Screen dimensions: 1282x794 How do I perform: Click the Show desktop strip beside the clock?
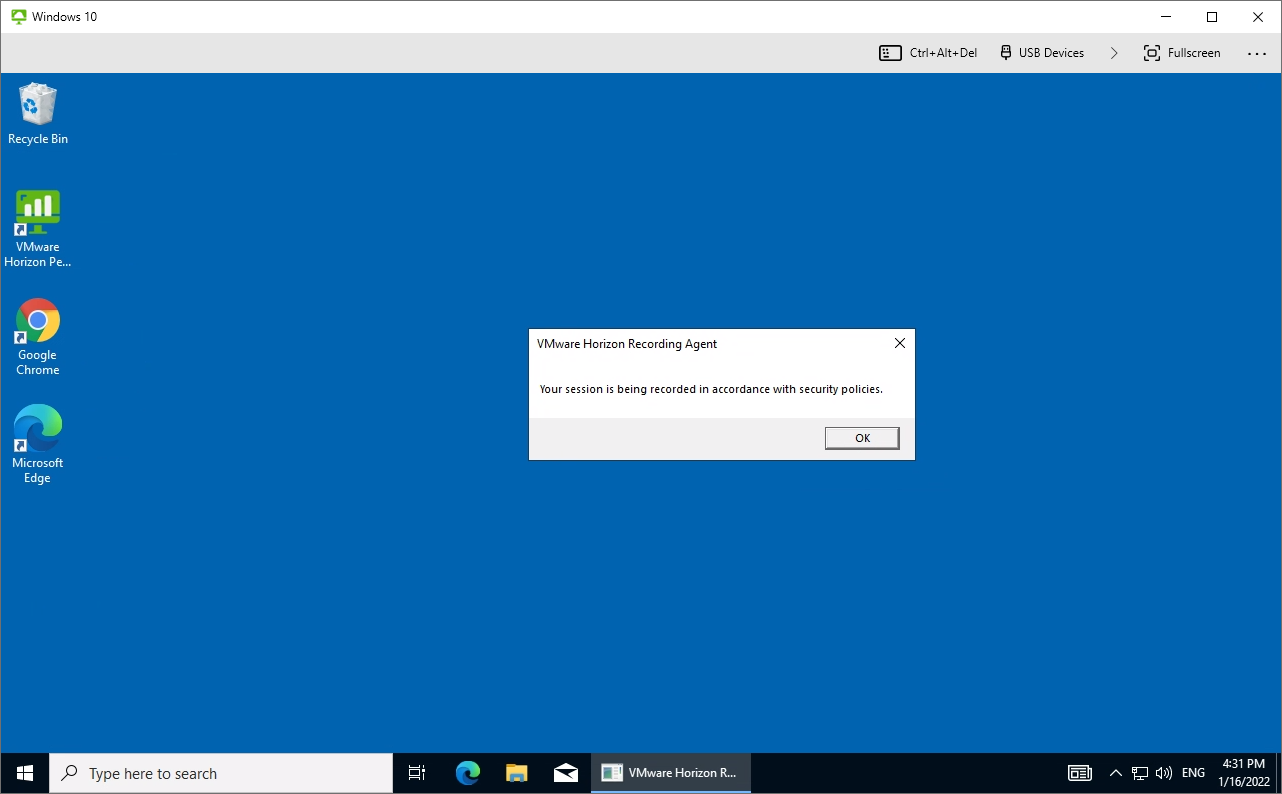(x=1278, y=773)
